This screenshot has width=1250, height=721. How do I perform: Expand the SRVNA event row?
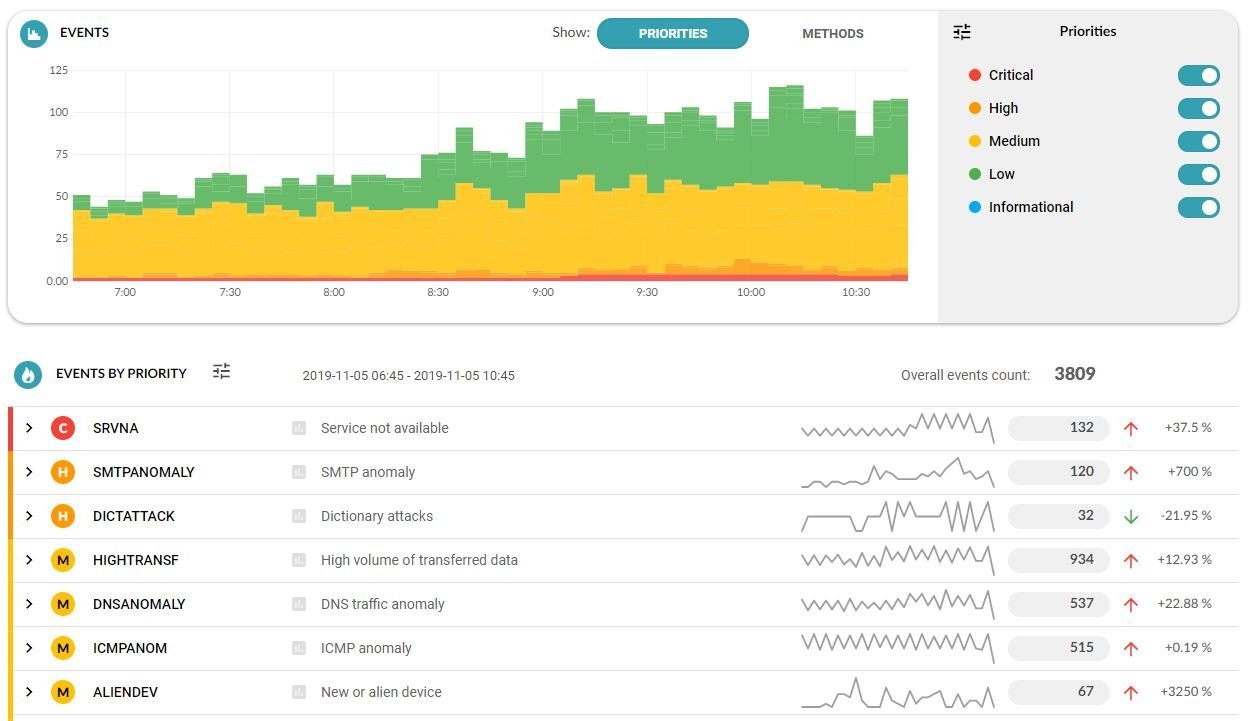click(29, 428)
